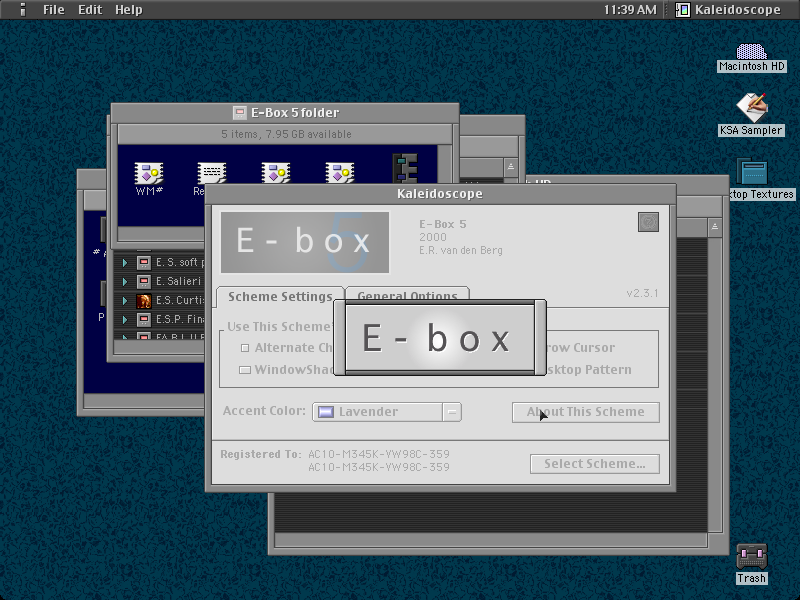Click the portrait icon beside E.S. Curti
This screenshot has width=800, height=600.
point(144,301)
